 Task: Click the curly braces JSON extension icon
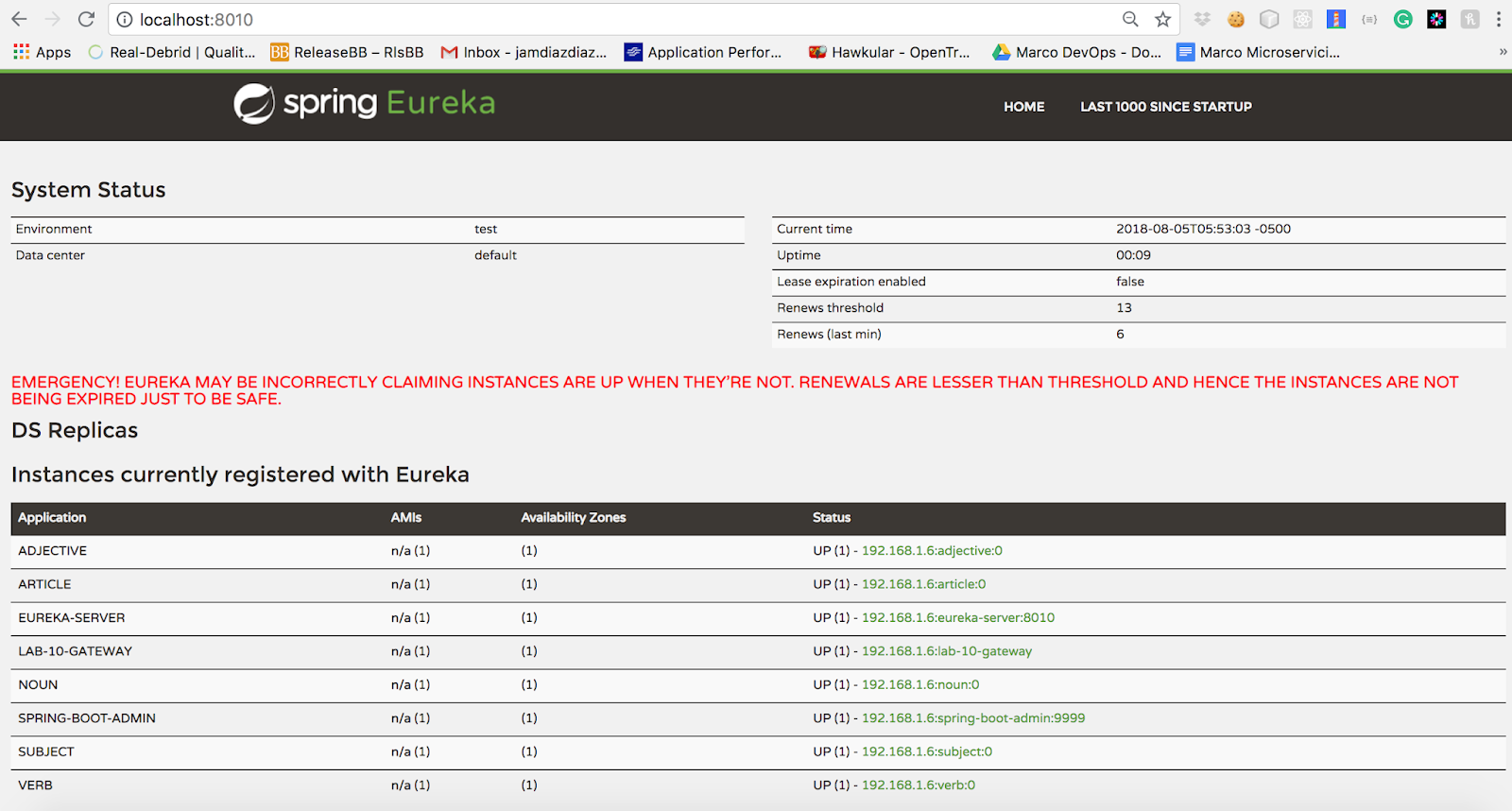[1369, 19]
